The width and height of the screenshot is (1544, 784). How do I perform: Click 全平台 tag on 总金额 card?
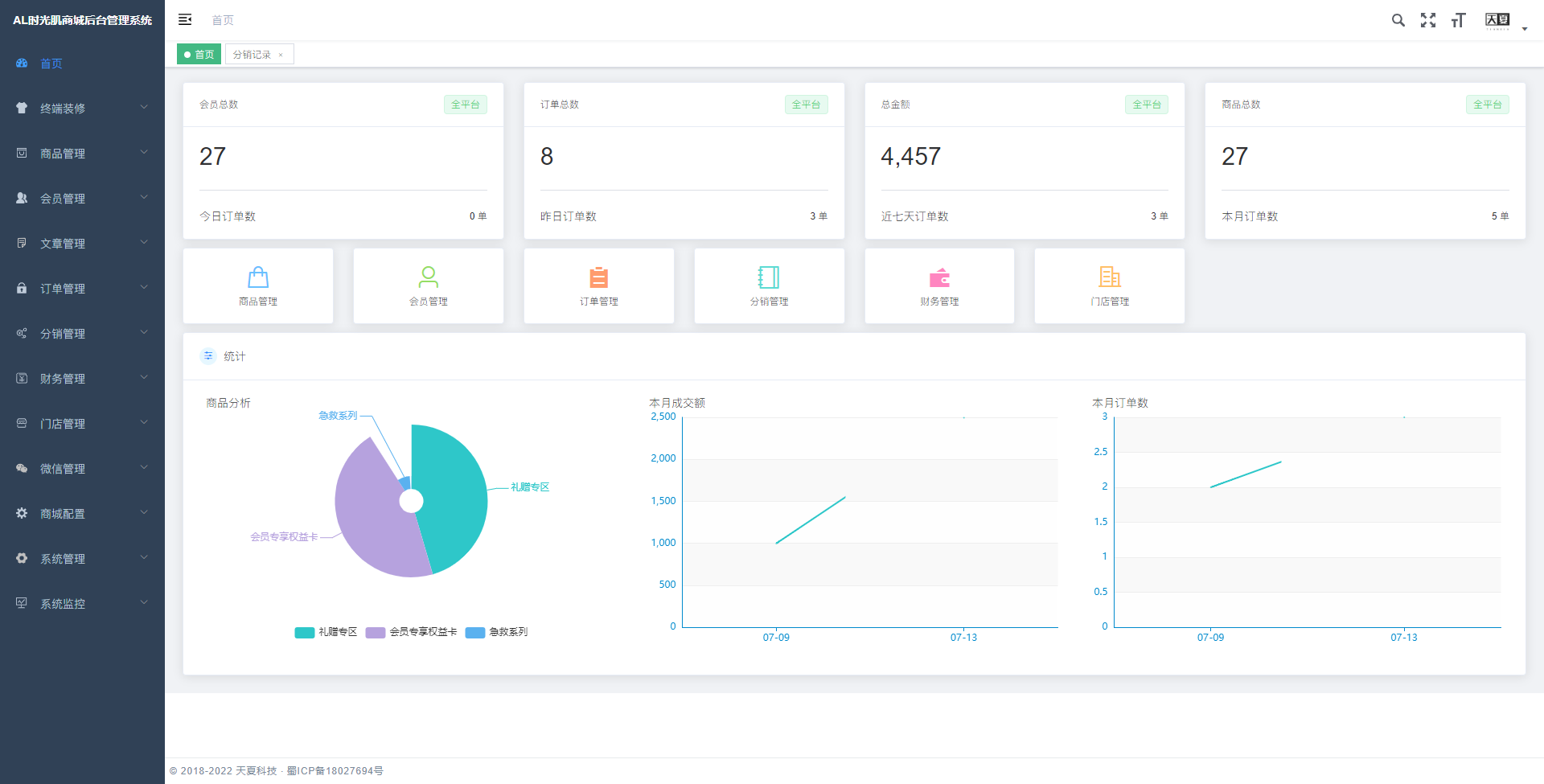point(1147,105)
